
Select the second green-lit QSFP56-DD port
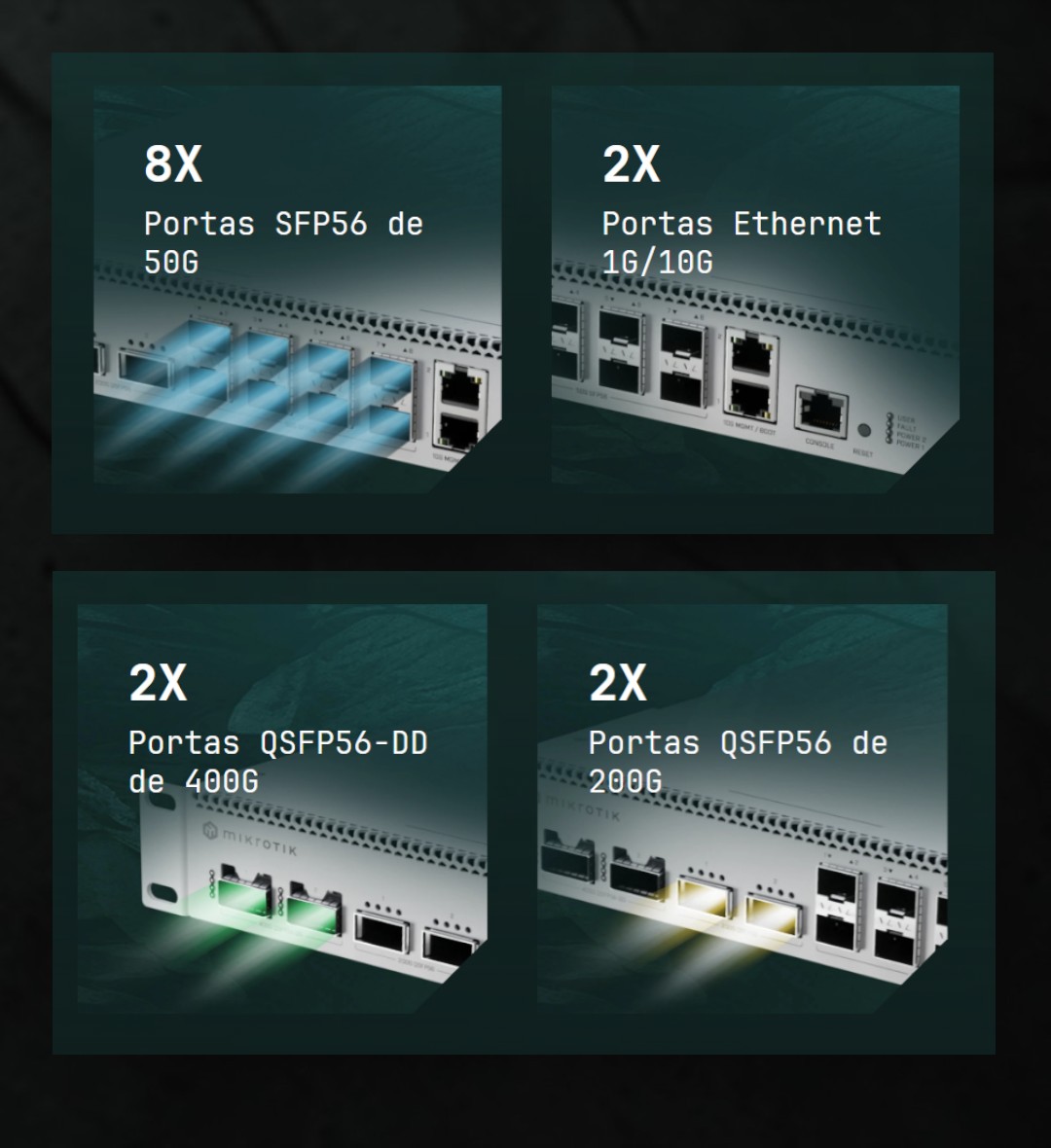coord(314,908)
